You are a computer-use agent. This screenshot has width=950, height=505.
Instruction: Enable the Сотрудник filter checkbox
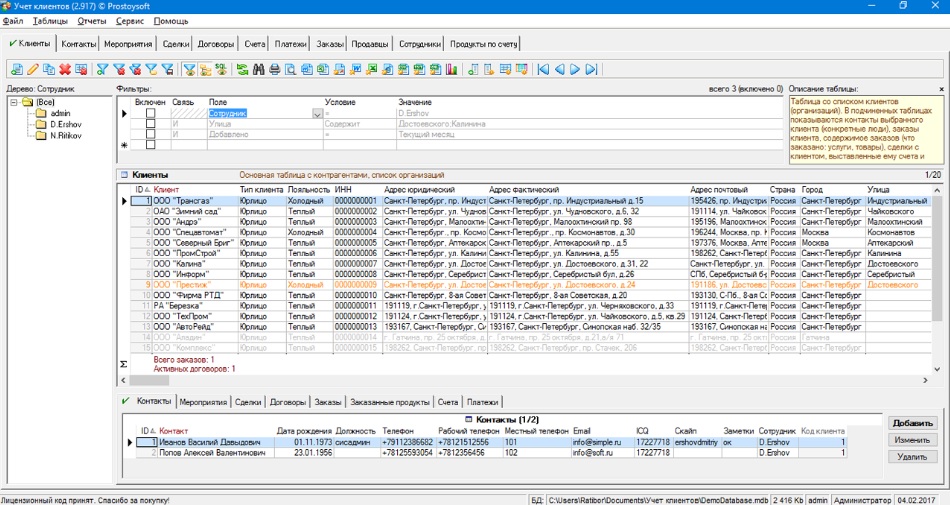pyautogui.click(x=151, y=113)
